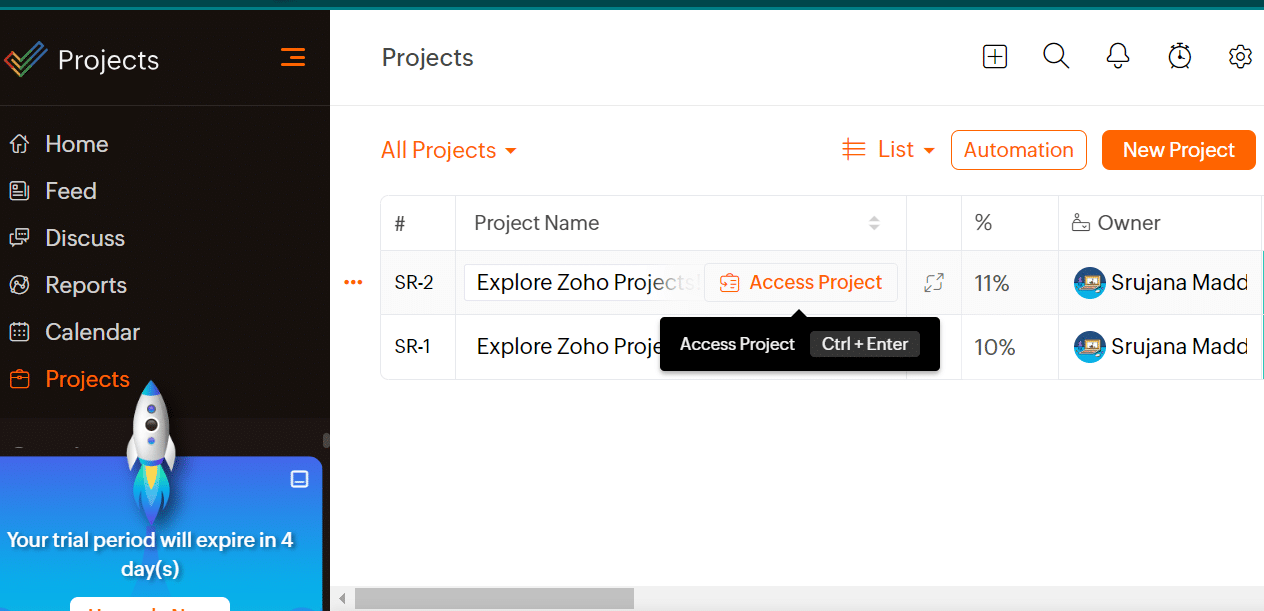Select Projects in sidebar
Image resolution: width=1264 pixels, height=611 pixels.
(x=87, y=379)
